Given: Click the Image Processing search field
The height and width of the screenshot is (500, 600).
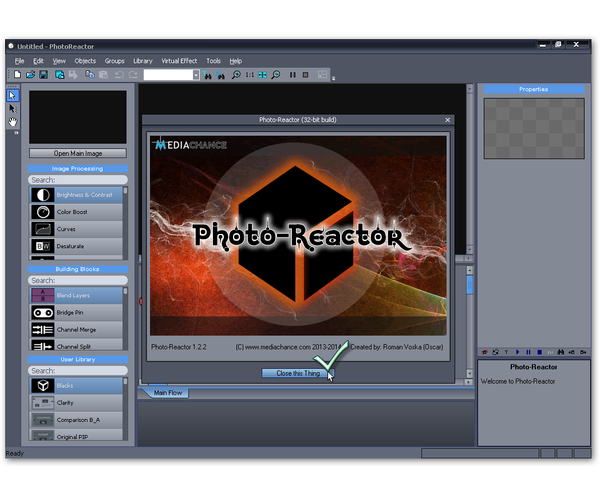Looking at the screenshot, I should click(78, 180).
